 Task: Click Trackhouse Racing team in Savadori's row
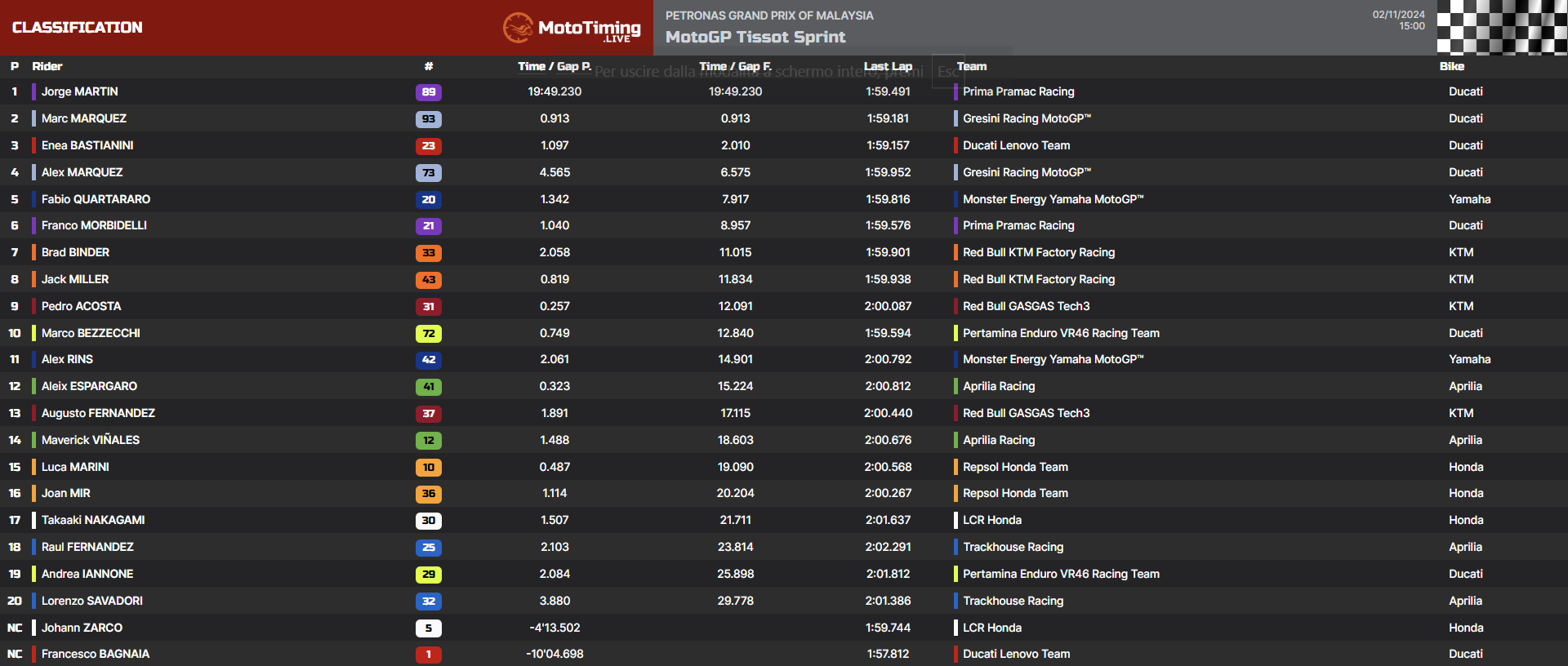(1013, 601)
